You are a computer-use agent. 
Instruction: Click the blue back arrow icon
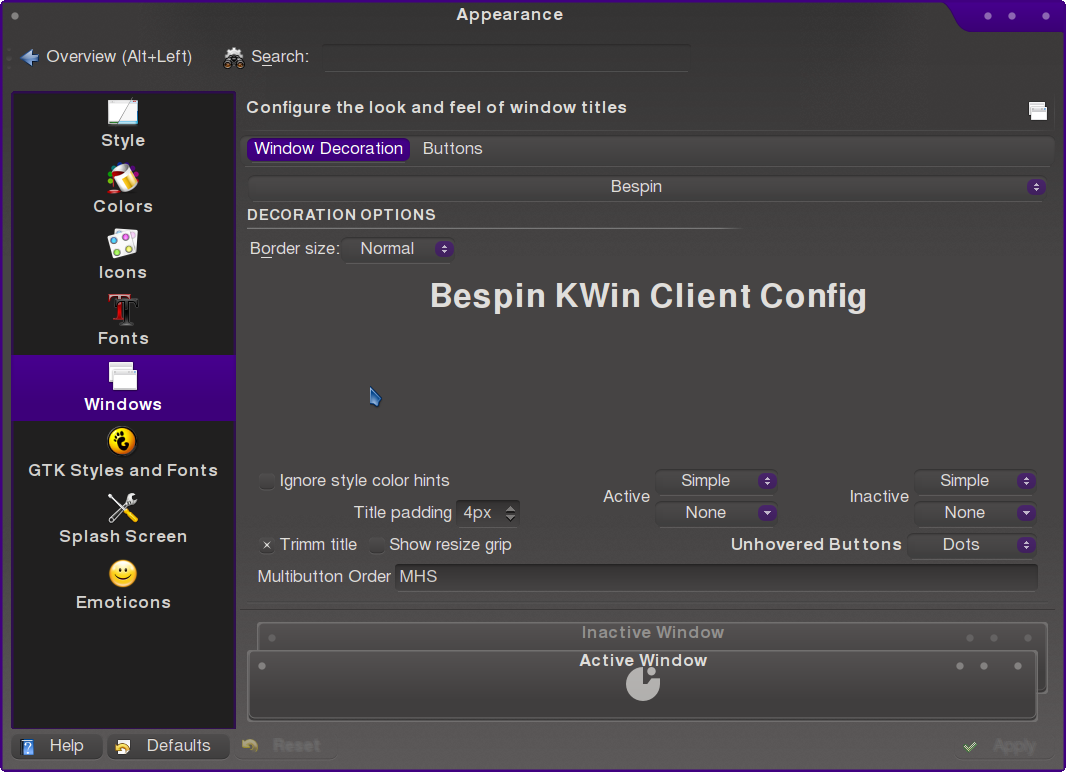(29, 57)
